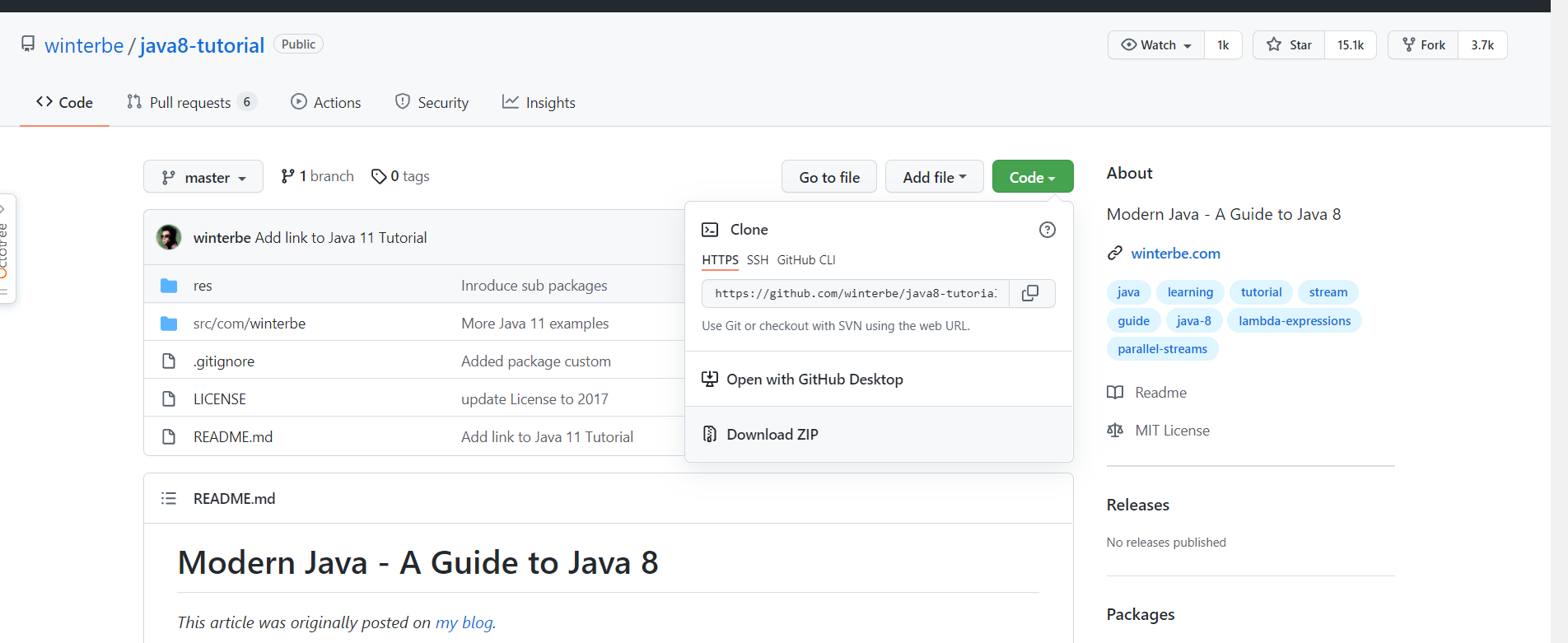
Task: Open the Add file dropdown
Action: [x=934, y=177]
